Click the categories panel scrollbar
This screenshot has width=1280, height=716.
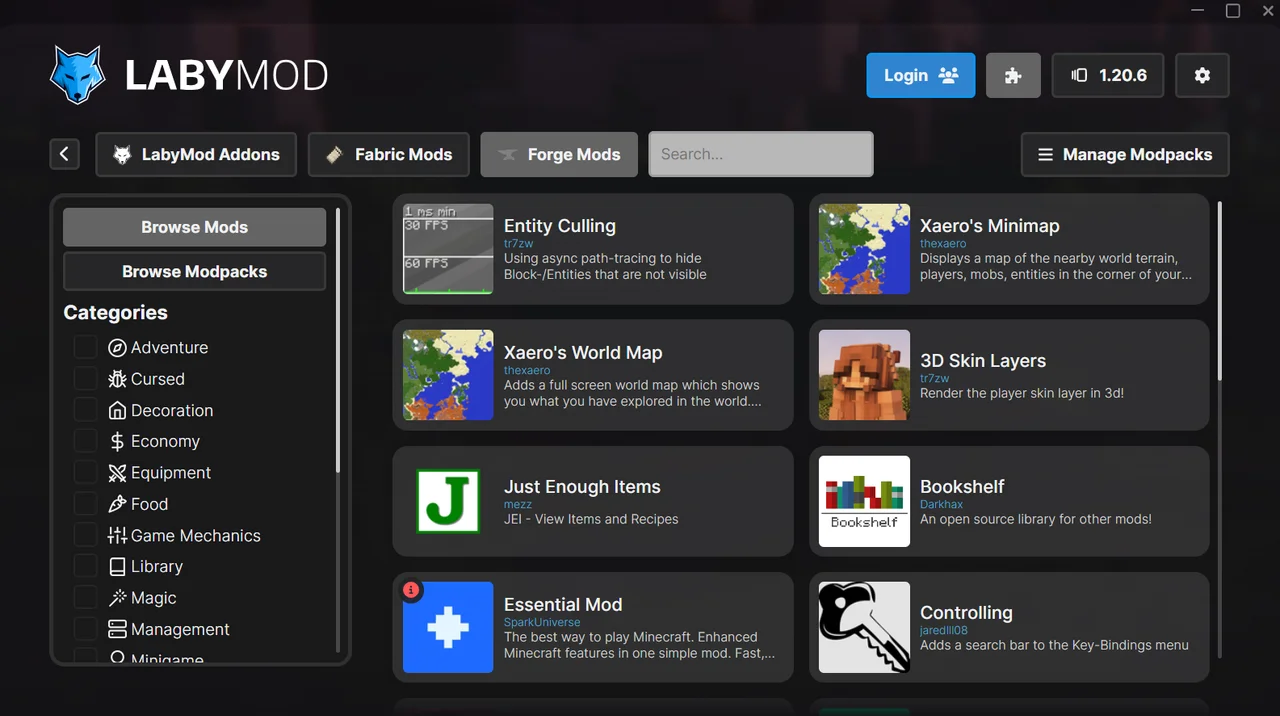pos(338,340)
